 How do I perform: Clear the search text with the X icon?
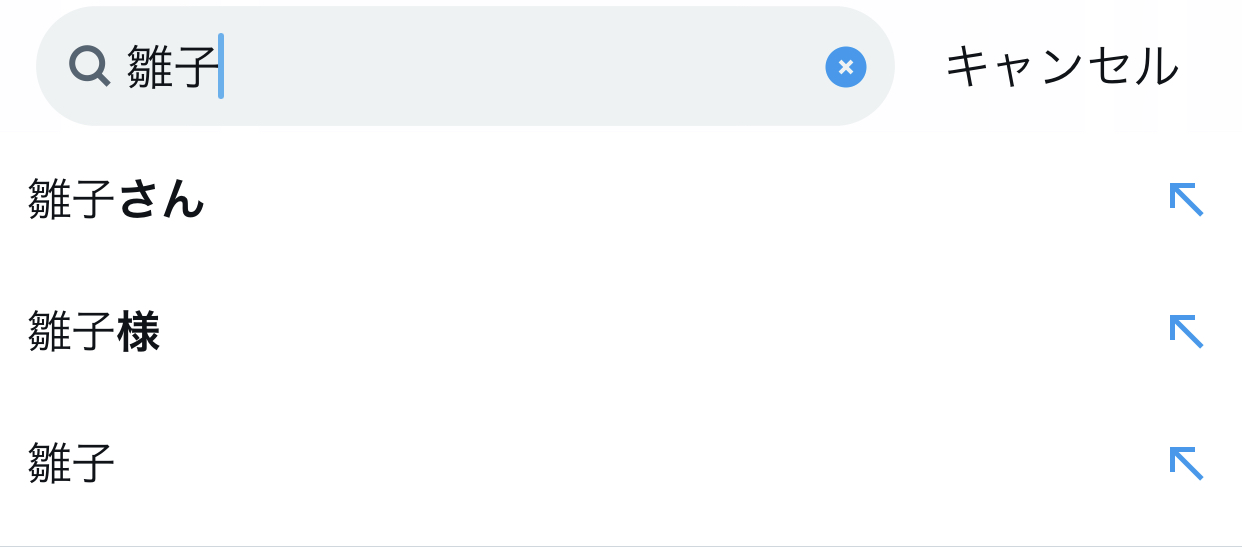(x=845, y=67)
